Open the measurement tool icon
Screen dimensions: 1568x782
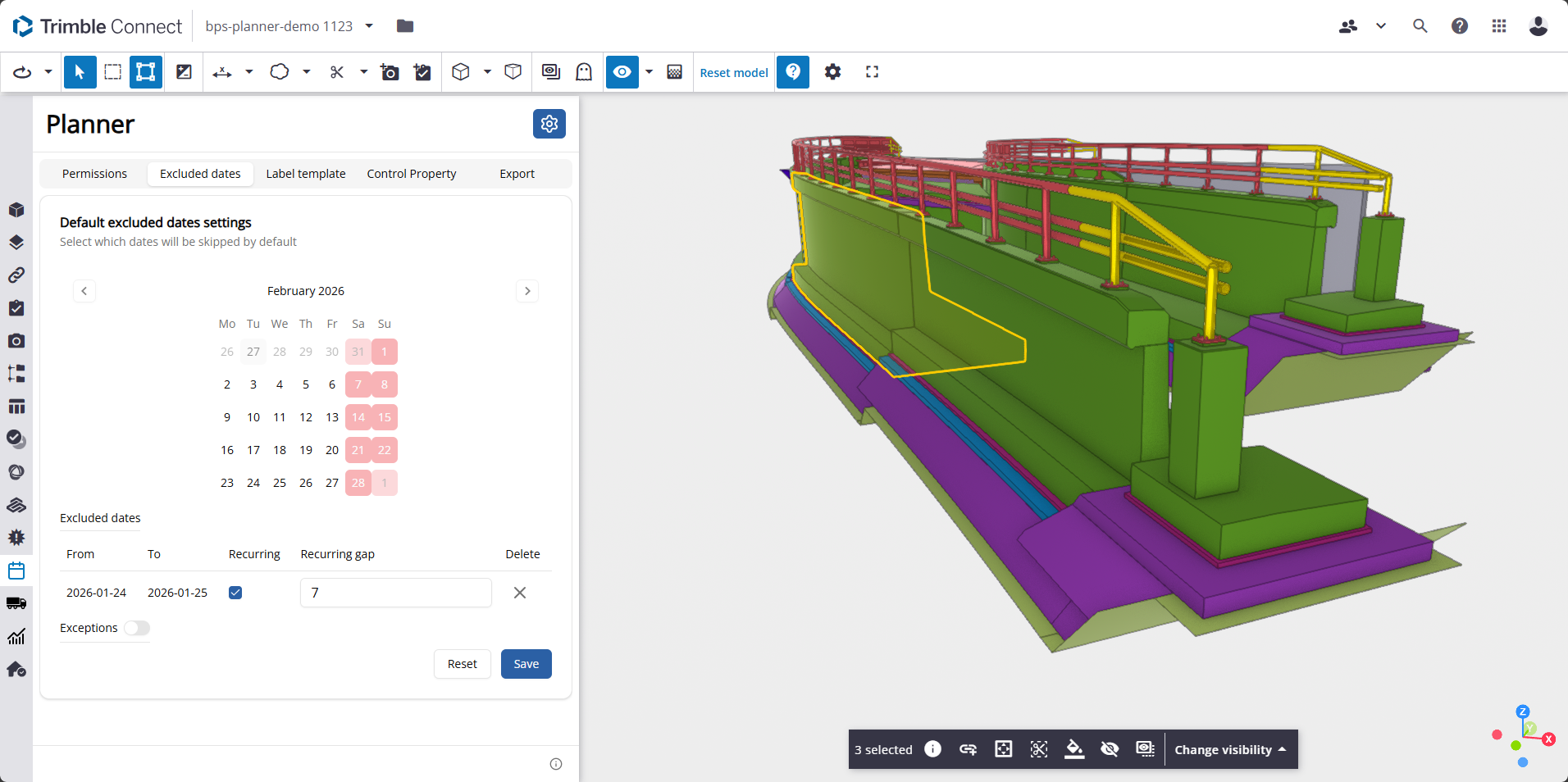point(221,72)
